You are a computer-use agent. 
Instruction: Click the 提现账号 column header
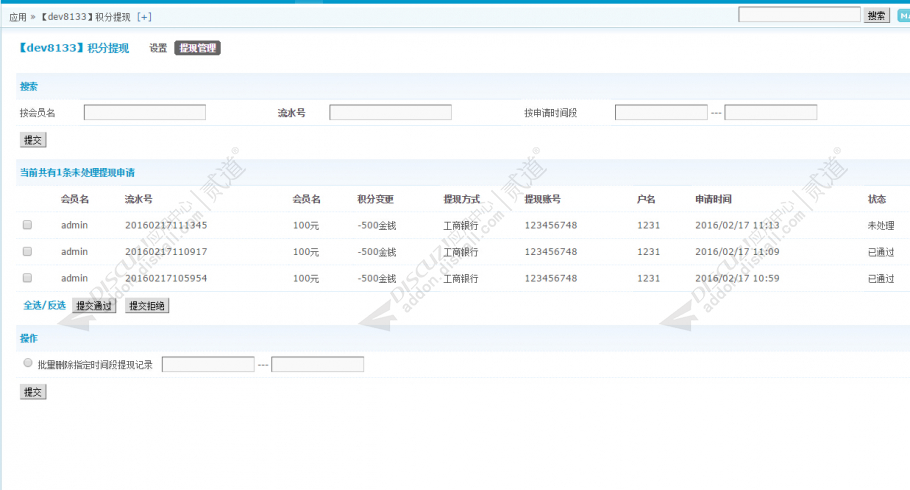tap(543, 199)
